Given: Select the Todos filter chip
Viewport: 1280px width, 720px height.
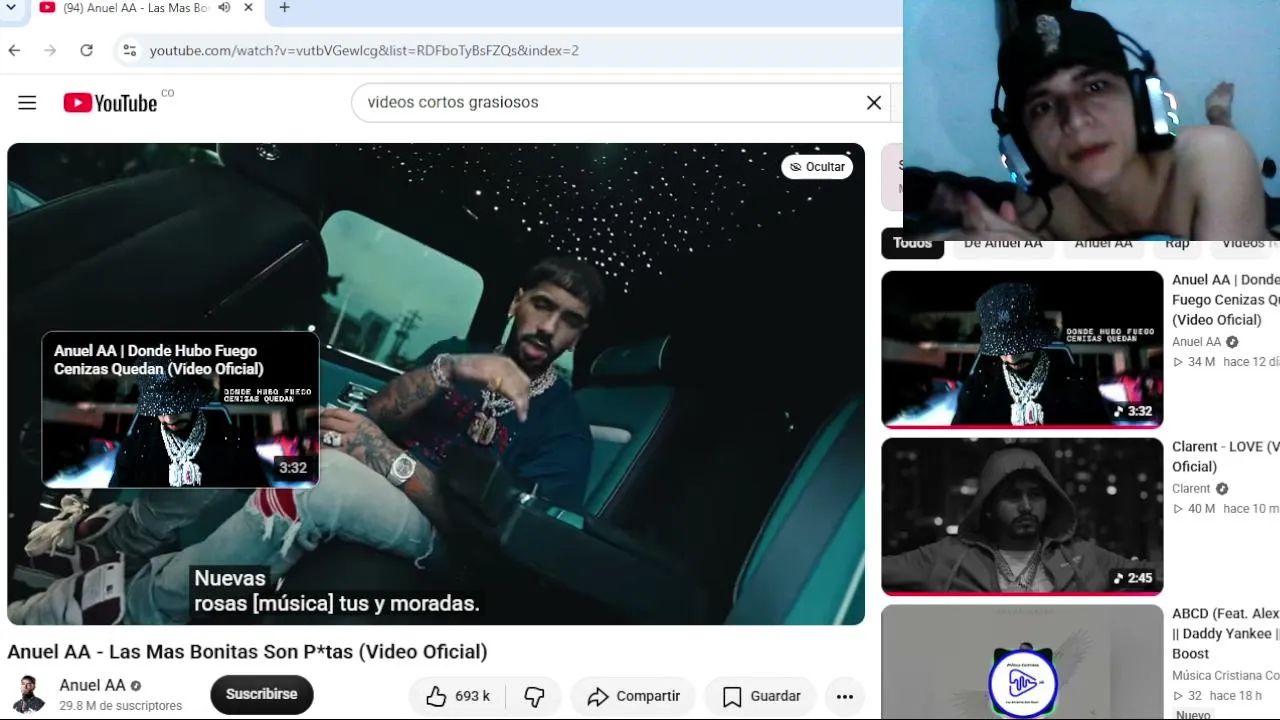Looking at the screenshot, I should point(912,244).
